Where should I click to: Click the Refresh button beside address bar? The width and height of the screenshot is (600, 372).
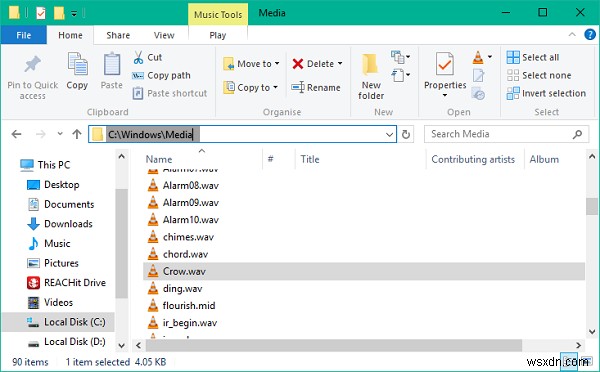(x=406, y=134)
